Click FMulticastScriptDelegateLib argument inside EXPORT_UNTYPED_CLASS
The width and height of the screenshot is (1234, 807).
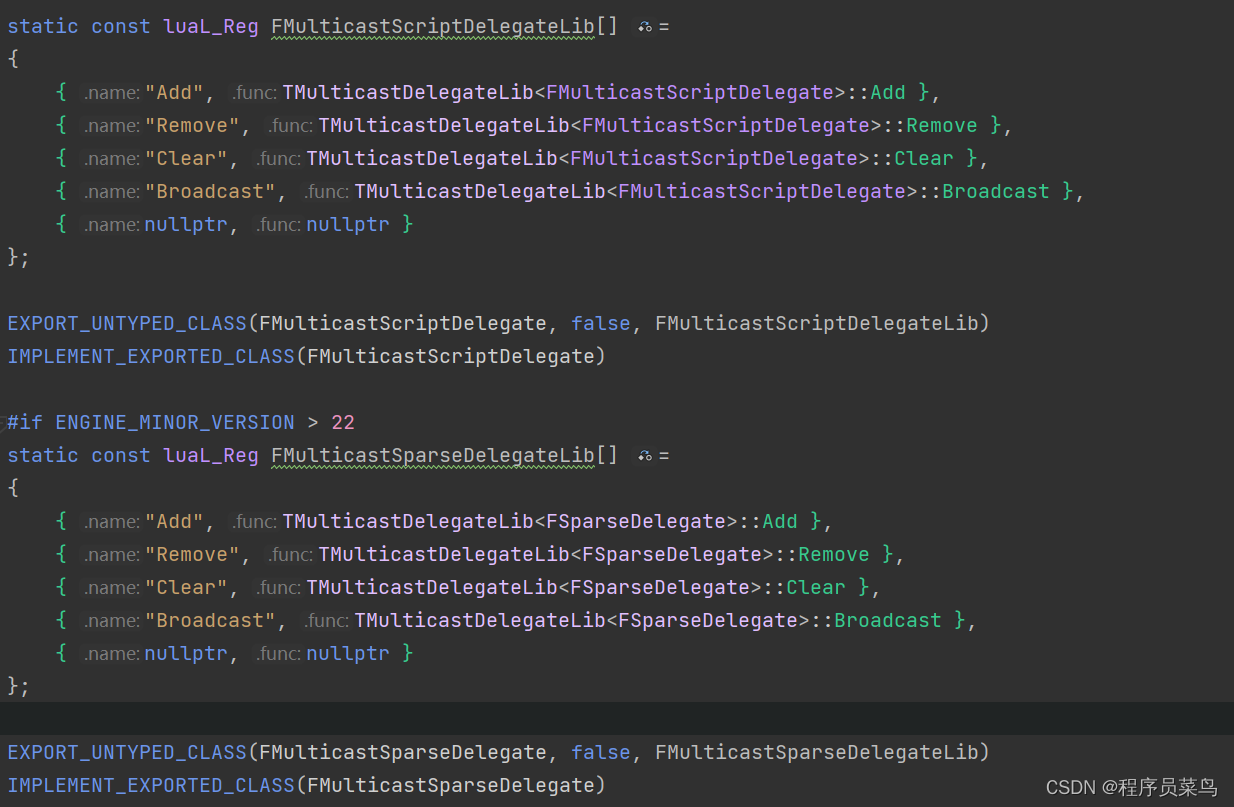pyautogui.click(x=817, y=323)
